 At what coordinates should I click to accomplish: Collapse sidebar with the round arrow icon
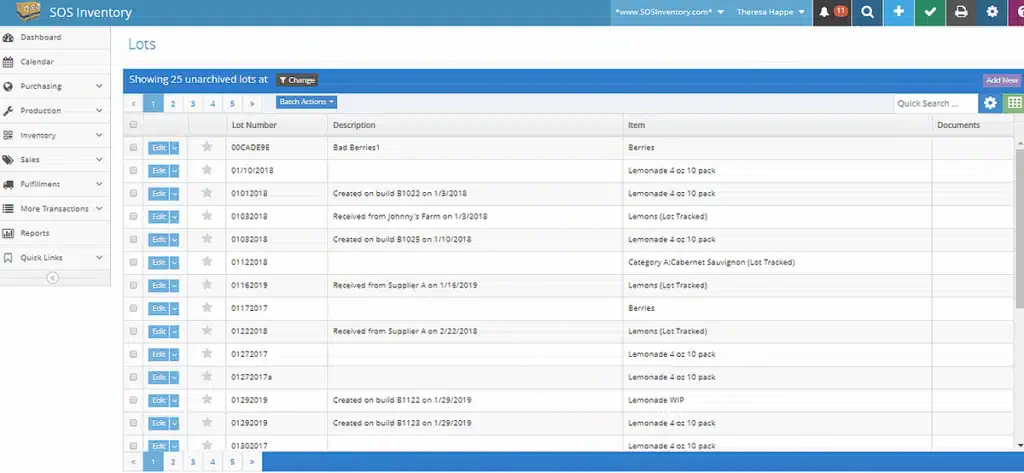(53, 278)
